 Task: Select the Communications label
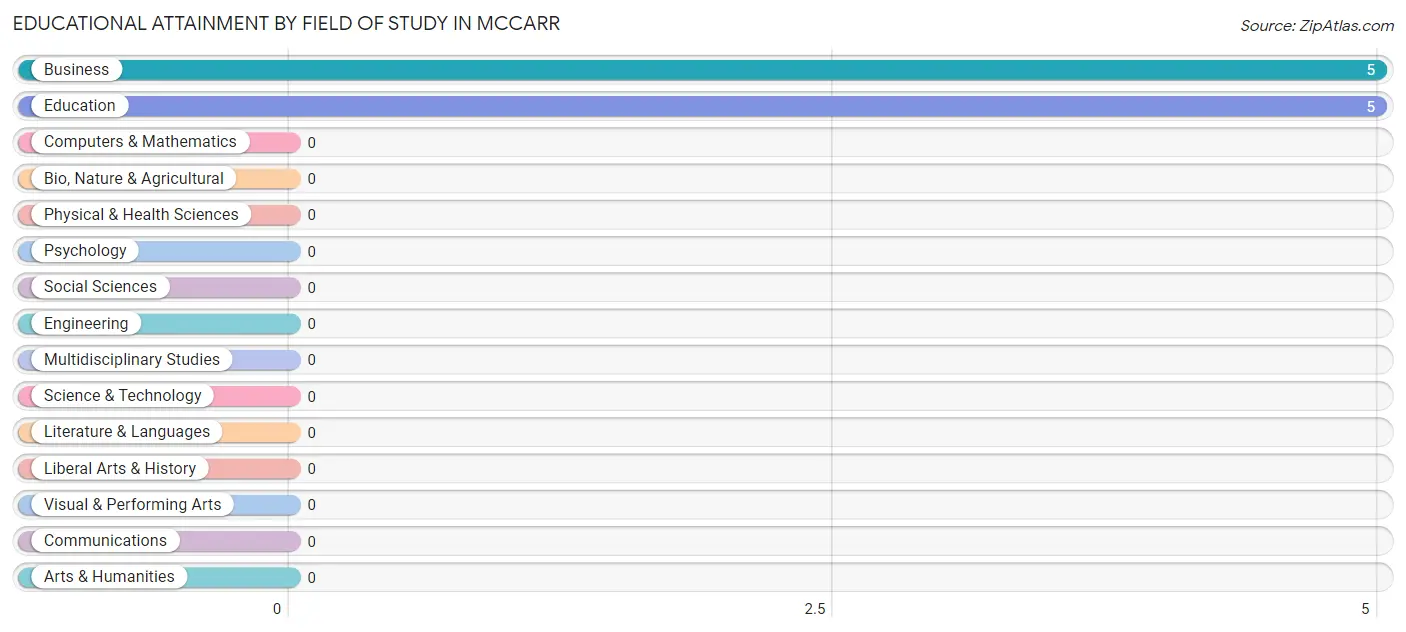[x=105, y=540]
